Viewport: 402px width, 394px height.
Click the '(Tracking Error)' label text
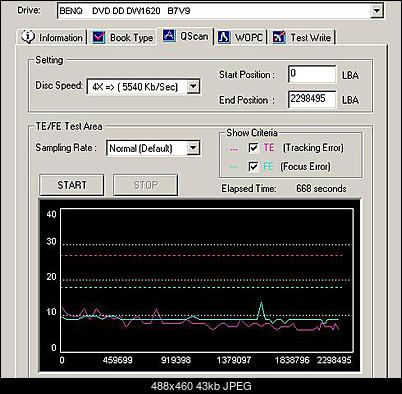point(313,148)
